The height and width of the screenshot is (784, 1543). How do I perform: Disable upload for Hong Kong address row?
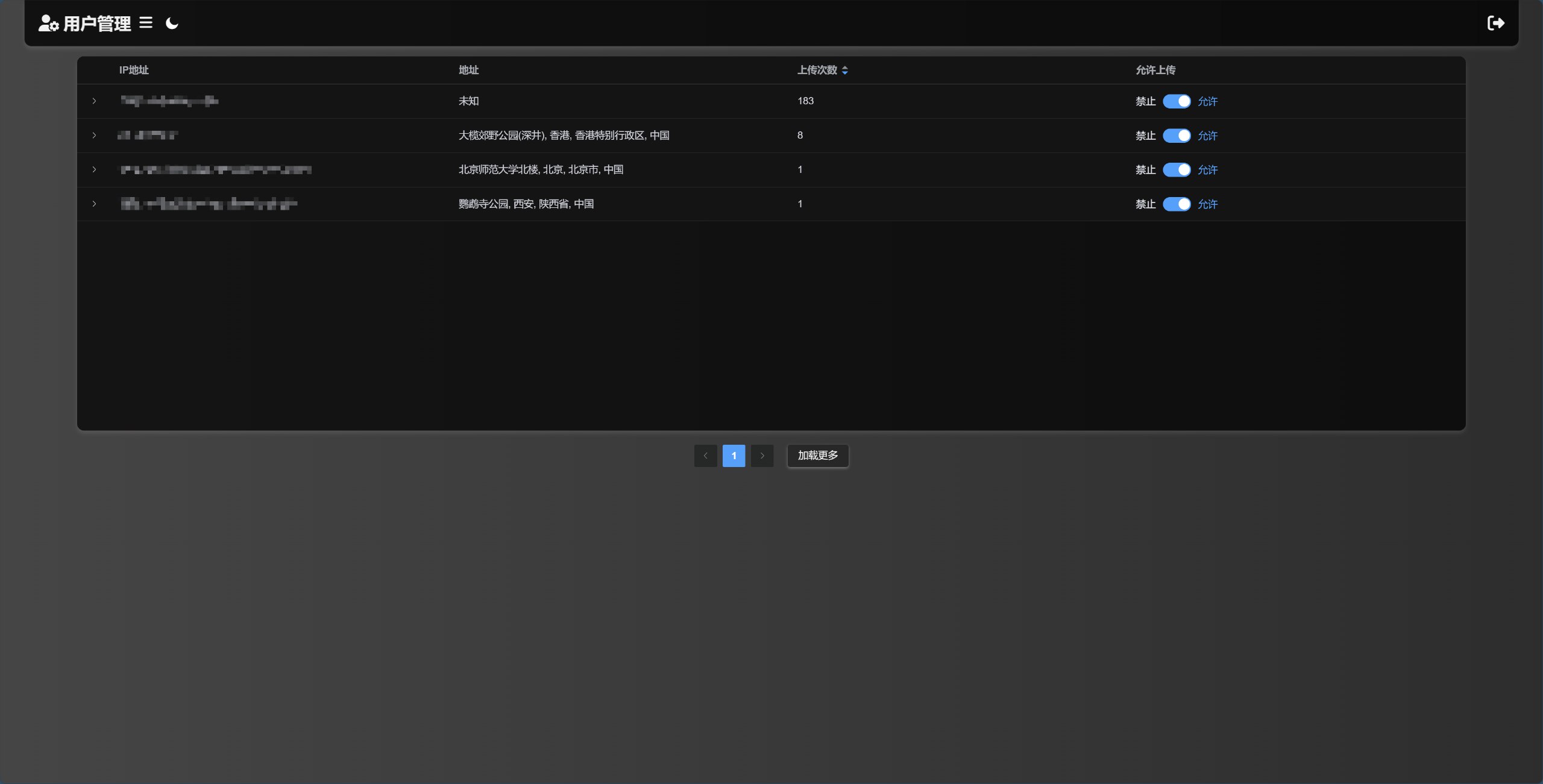click(x=1176, y=136)
